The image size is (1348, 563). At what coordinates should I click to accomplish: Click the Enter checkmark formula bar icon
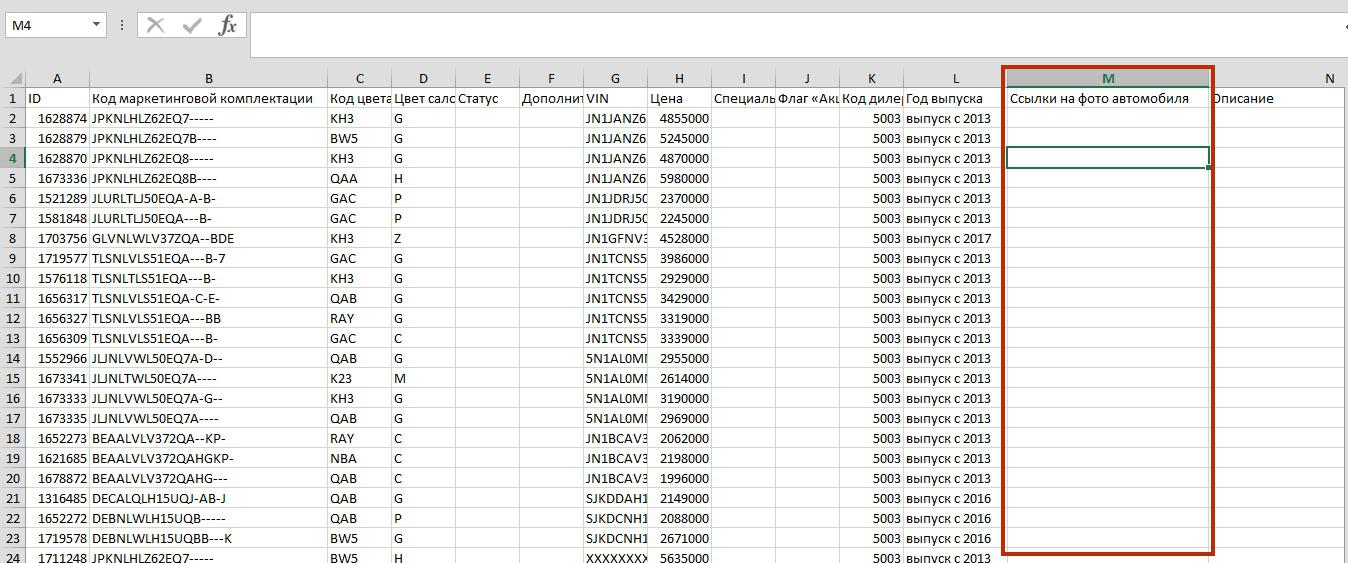(x=192, y=25)
